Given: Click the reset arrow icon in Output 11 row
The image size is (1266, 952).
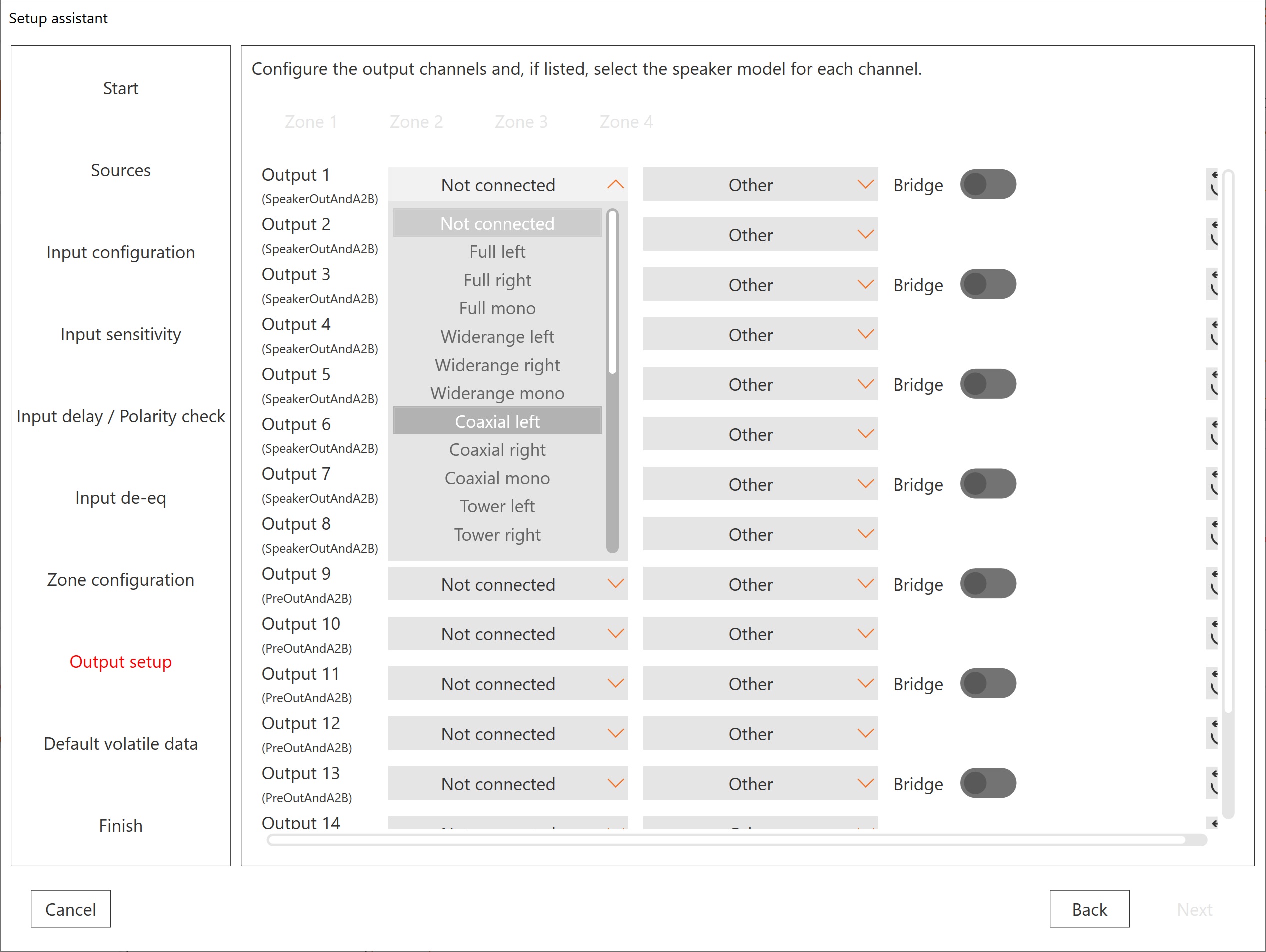Looking at the screenshot, I should (1212, 683).
